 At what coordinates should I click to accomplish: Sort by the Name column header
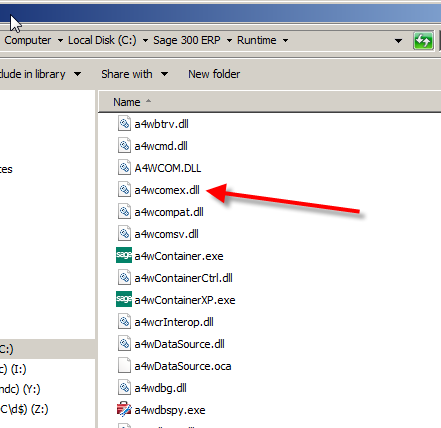click(x=127, y=102)
